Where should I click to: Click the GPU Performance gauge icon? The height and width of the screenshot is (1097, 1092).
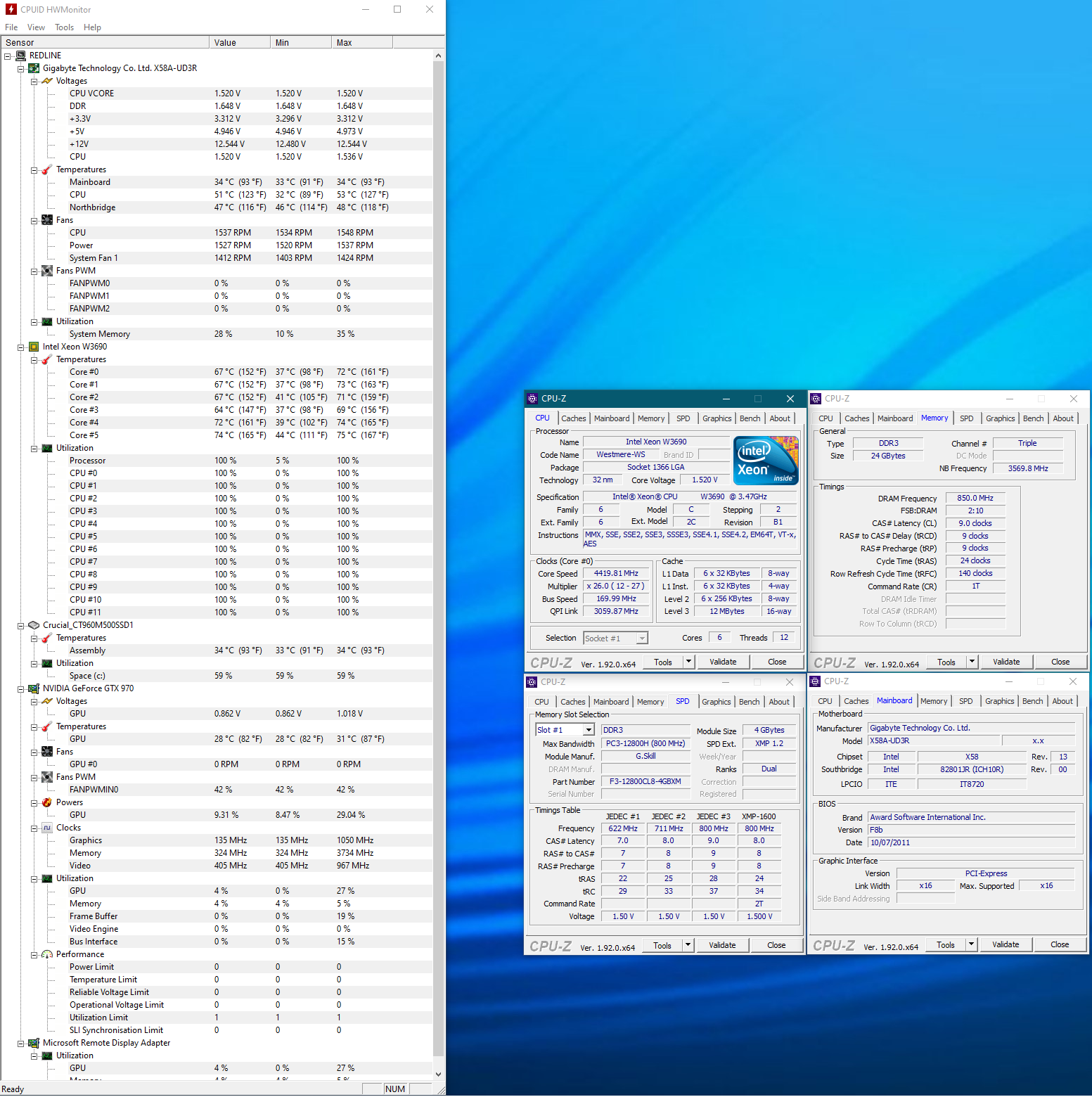tap(47, 954)
